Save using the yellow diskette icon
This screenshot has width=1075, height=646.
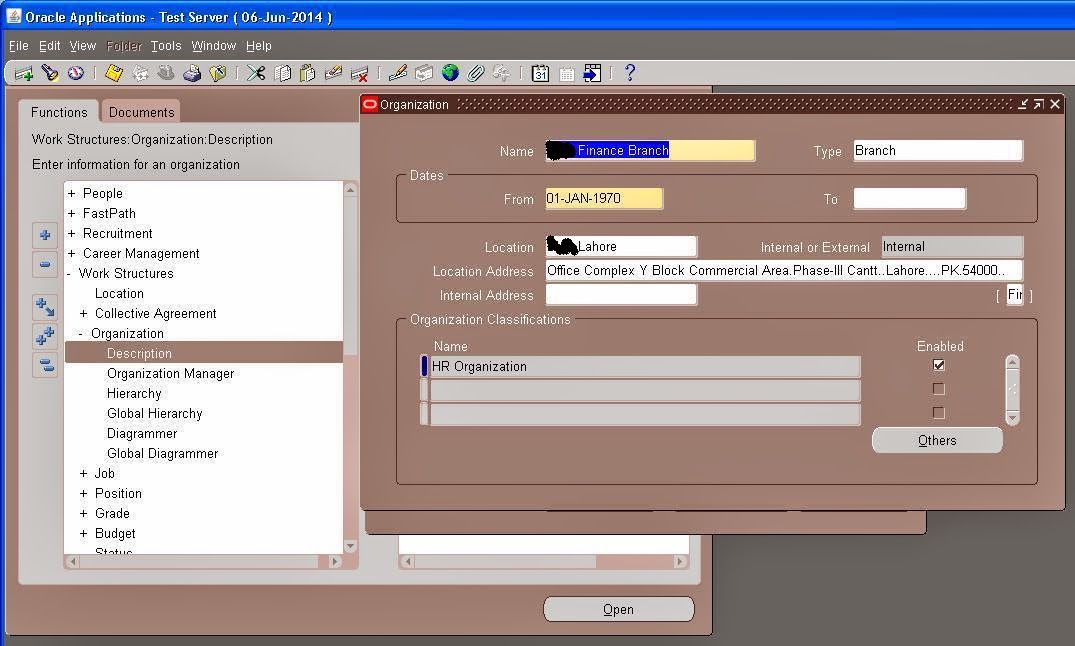point(114,73)
